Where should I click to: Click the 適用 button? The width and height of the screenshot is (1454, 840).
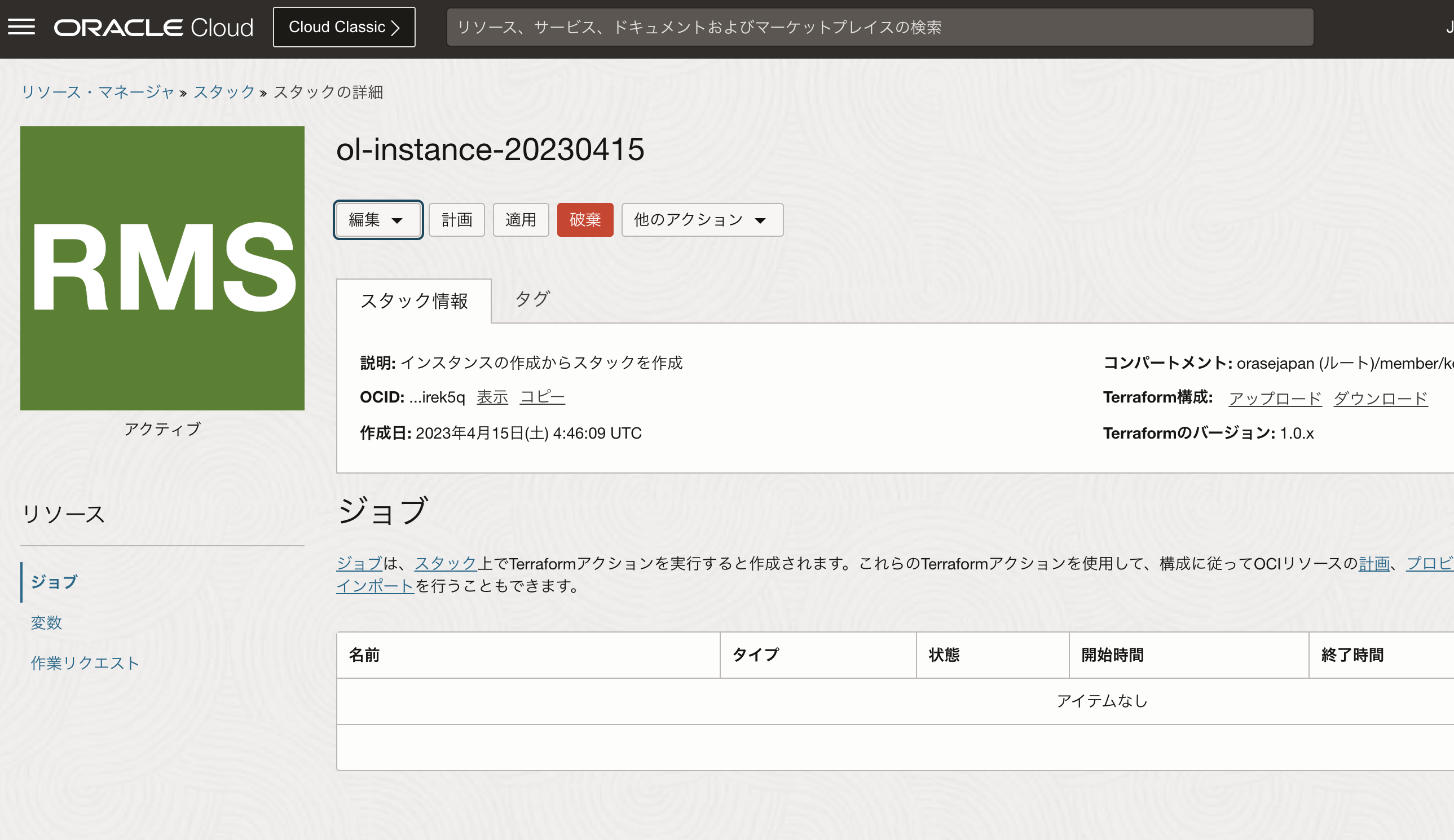click(x=521, y=219)
